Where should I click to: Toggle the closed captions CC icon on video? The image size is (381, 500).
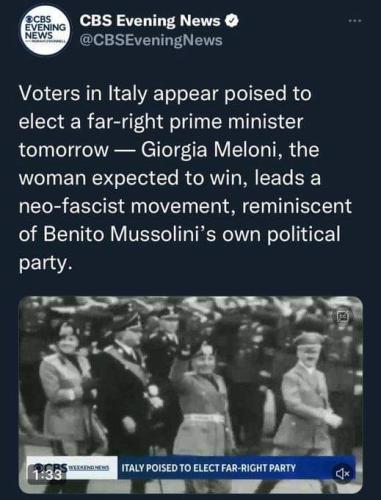coord(344,317)
